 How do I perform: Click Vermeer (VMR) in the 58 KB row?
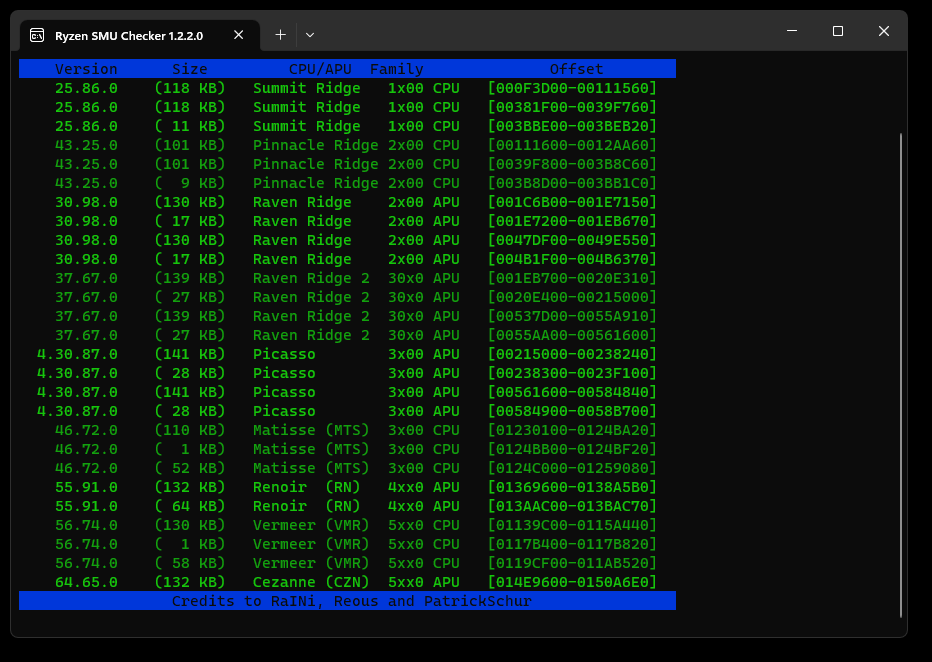[x=311, y=563]
